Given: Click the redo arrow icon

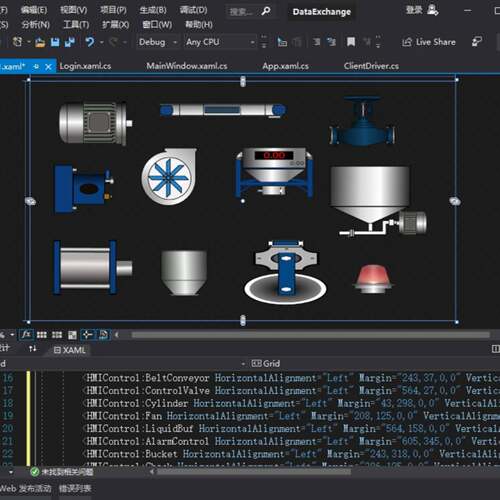Looking at the screenshot, I should (114, 42).
